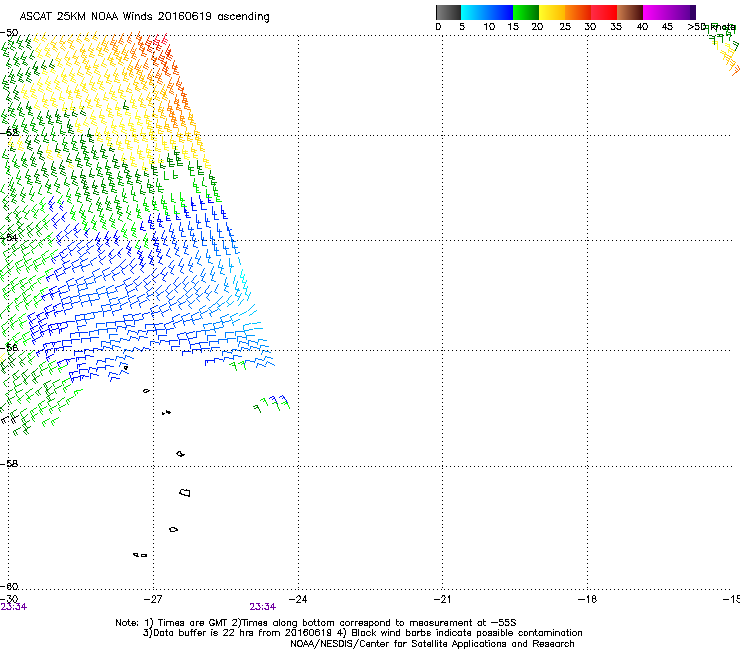Click the 23:34 time label below -30
This screenshot has width=740, height=650.
(x=14, y=607)
